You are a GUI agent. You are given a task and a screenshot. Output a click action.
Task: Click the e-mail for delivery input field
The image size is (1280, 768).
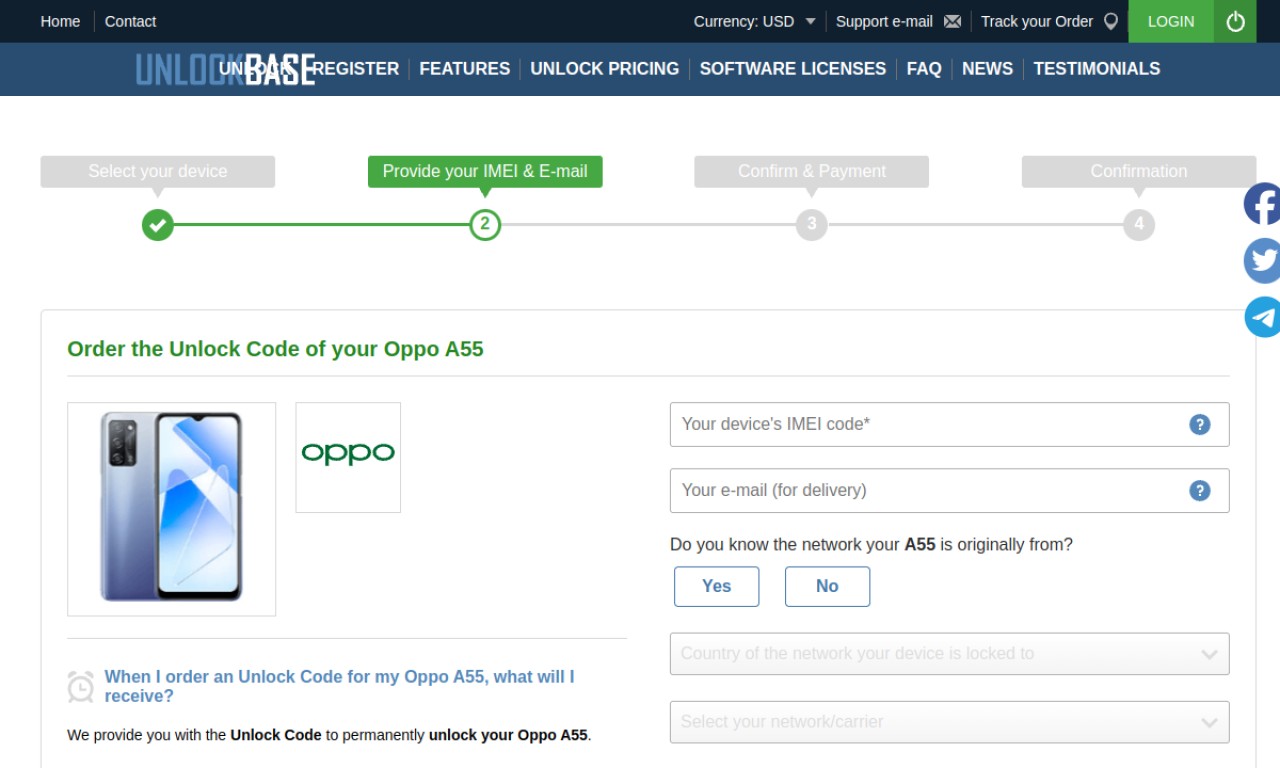949,490
